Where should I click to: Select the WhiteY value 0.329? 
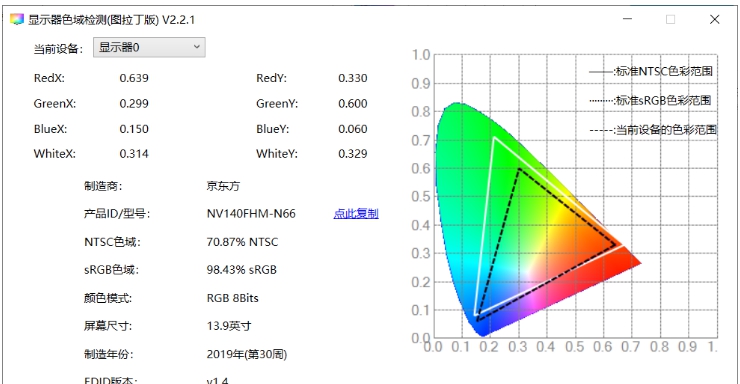click(353, 154)
